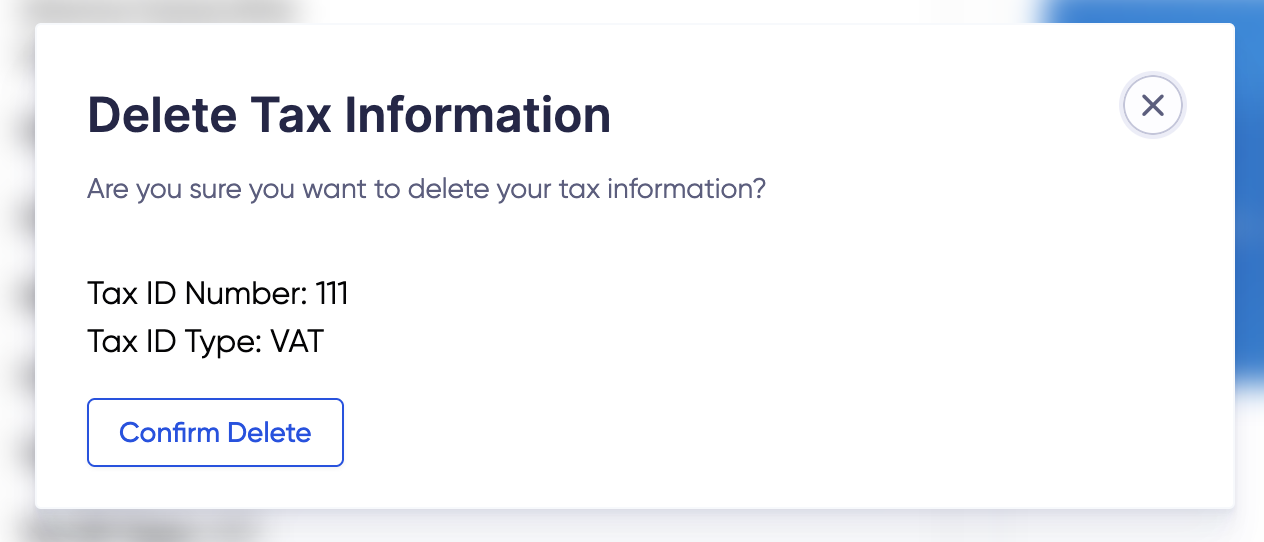Click the "Delete Tax Information" heading
1264x542 pixels.
[349, 115]
